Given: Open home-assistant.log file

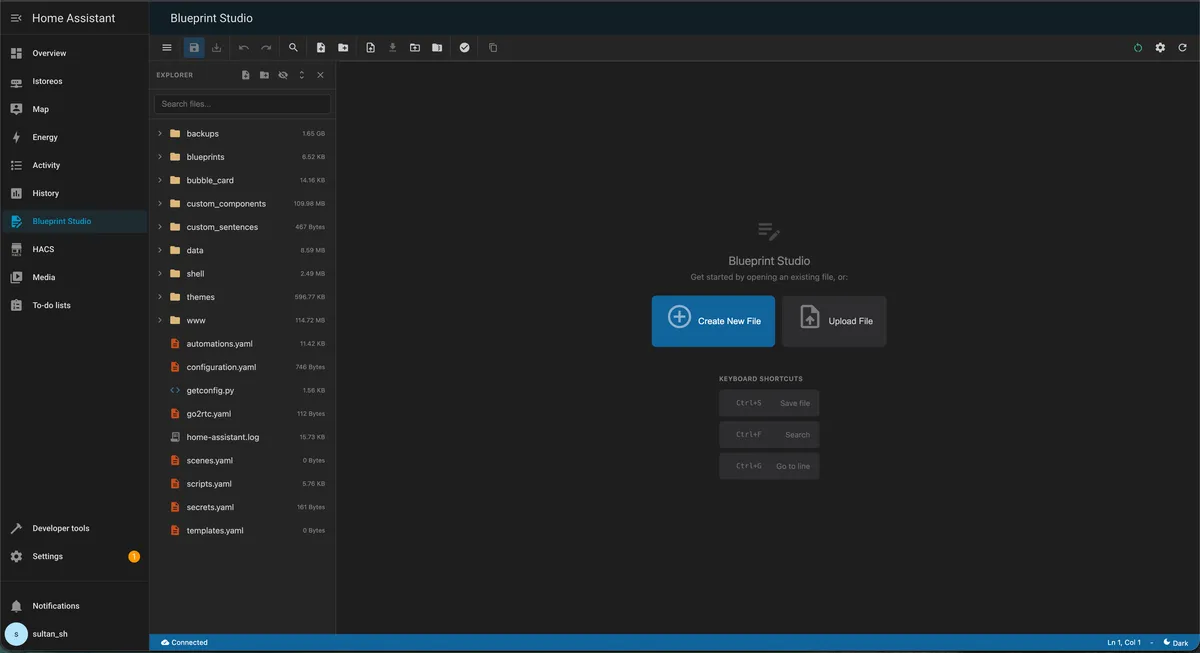Looking at the screenshot, I should [x=242, y=437].
